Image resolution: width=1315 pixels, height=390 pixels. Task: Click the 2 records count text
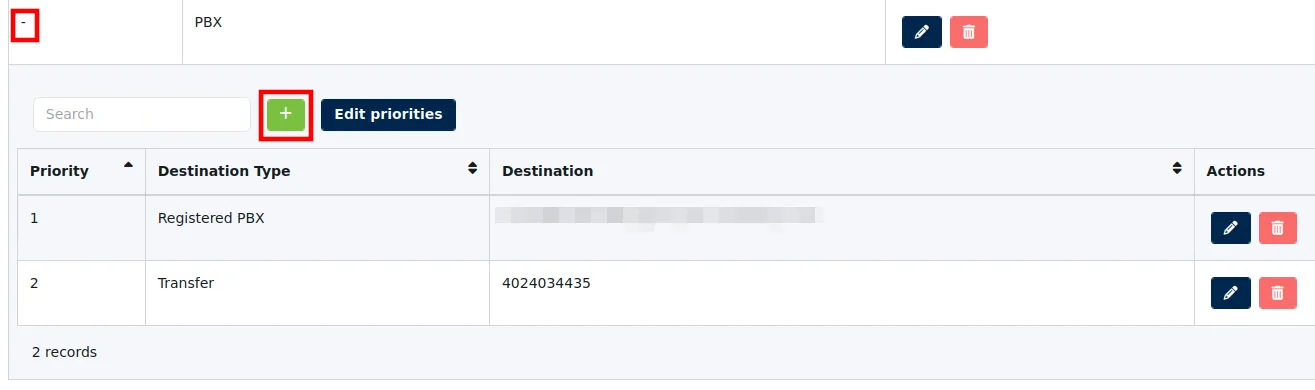pyautogui.click(x=64, y=352)
